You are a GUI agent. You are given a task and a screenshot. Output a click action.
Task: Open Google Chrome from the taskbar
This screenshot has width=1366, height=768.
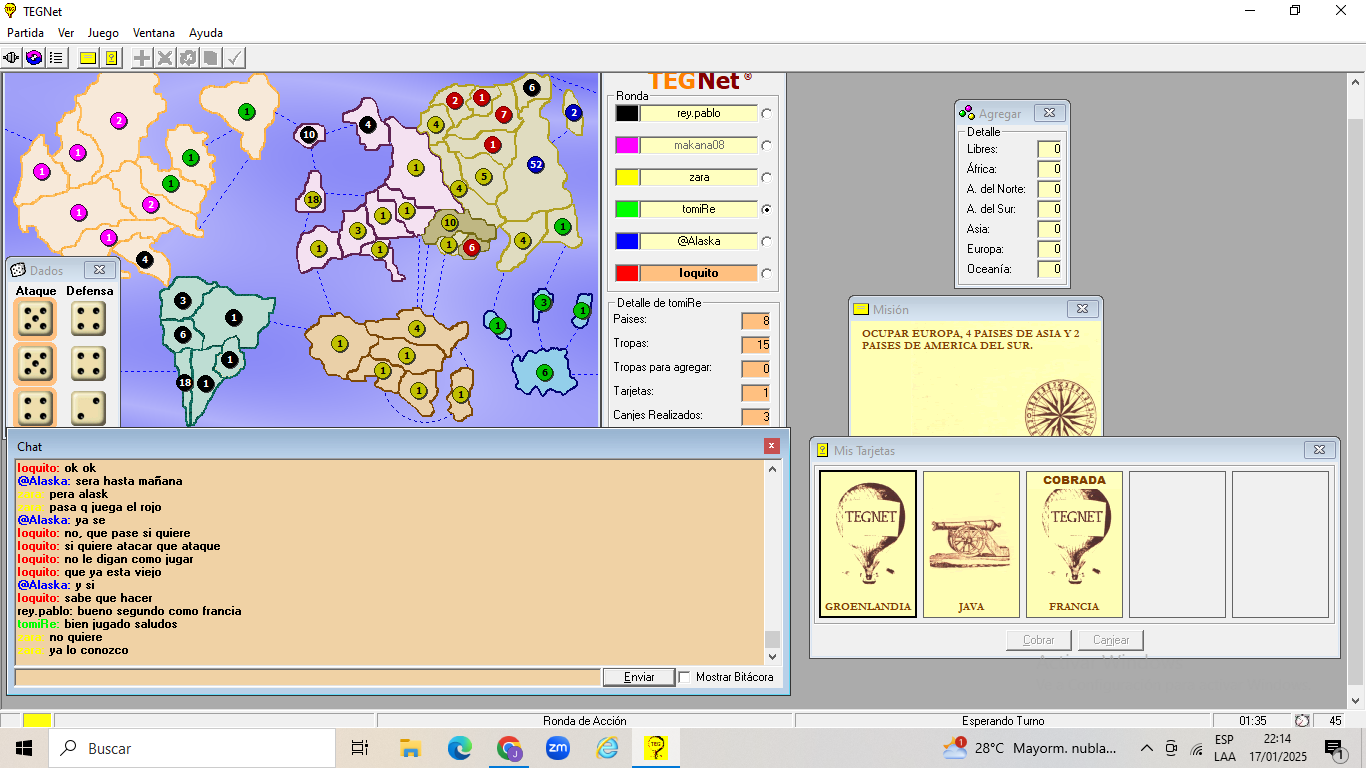509,747
